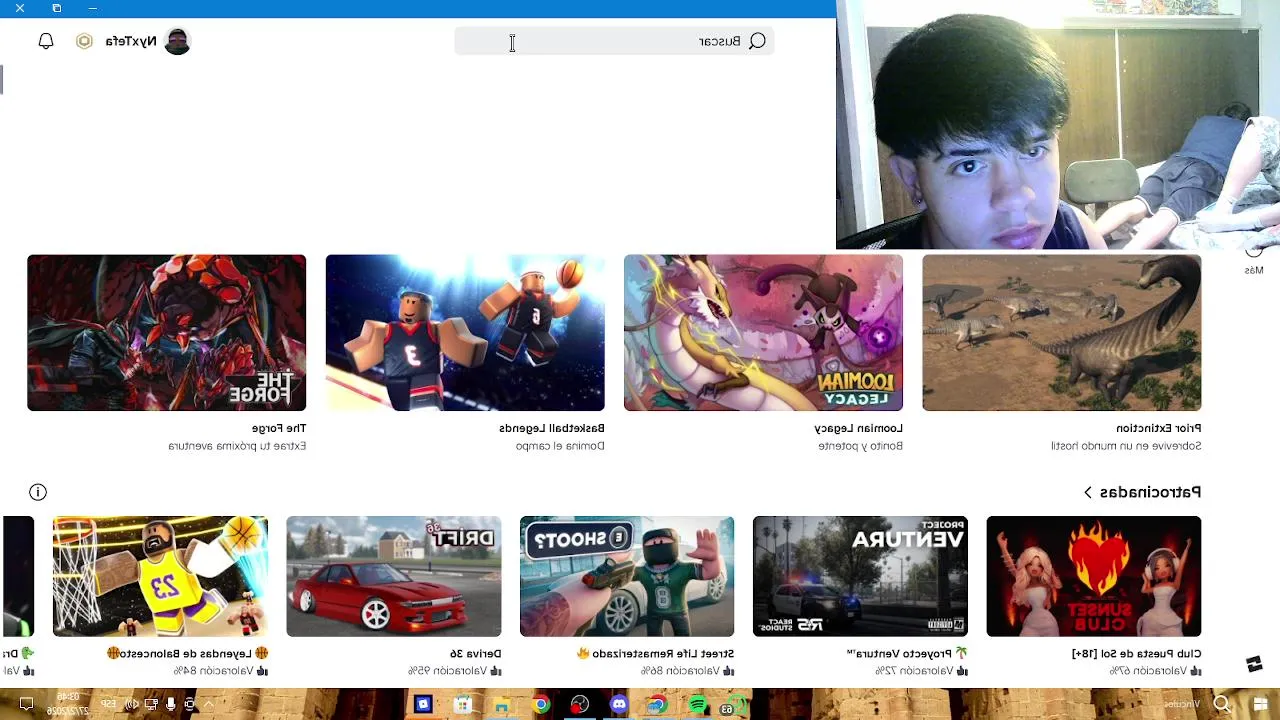Screen dimensions: 1280x720
Task: Open the network tray icon
Action: coord(151,705)
